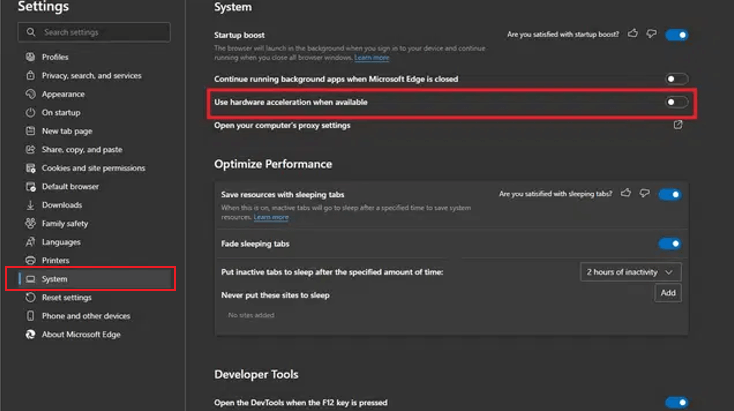The width and height of the screenshot is (734, 411).
Task: Open Privacy, search, and services settings
Action: tap(91, 76)
